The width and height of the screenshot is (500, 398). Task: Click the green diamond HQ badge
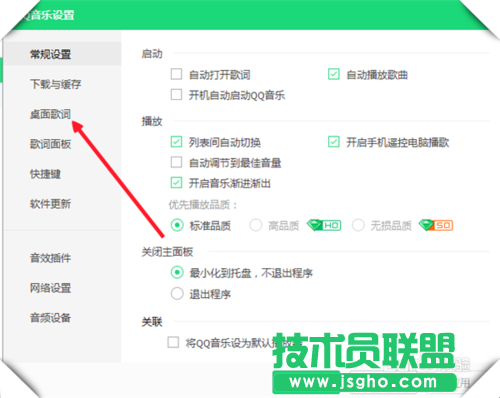324,225
